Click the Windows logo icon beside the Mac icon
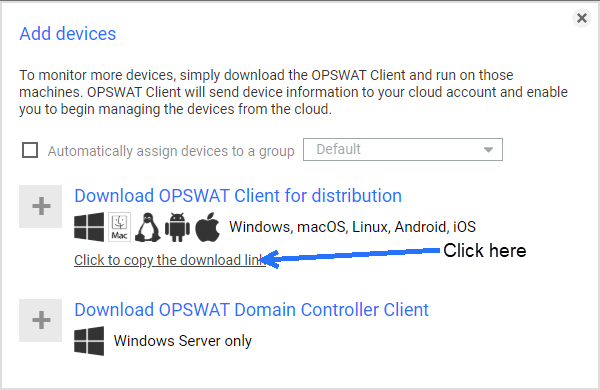The width and height of the screenshot is (600, 390). pyautogui.click(x=89, y=227)
